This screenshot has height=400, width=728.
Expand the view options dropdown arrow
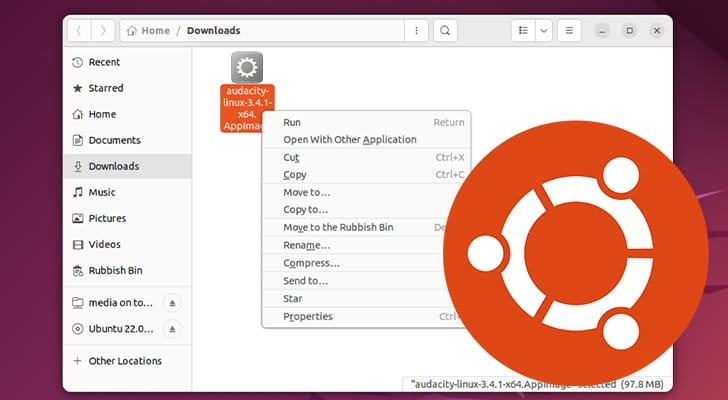coord(544,31)
